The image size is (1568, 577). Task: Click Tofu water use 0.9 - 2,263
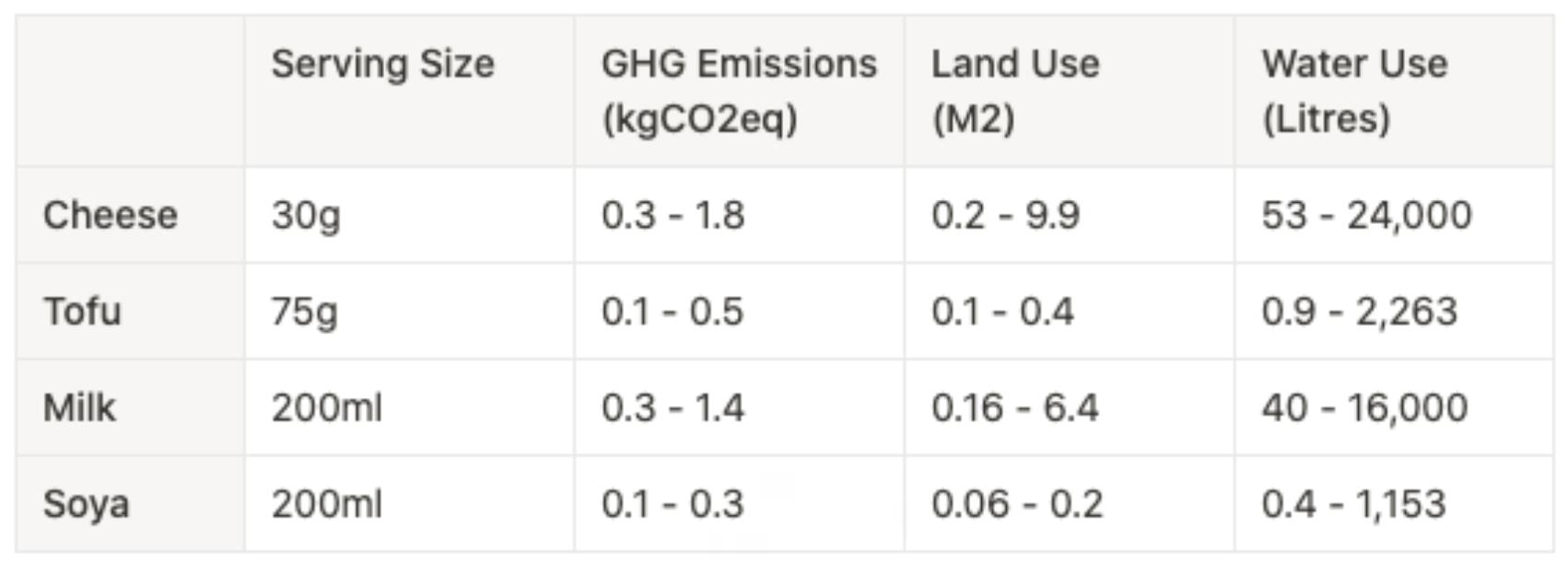coord(1359,312)
